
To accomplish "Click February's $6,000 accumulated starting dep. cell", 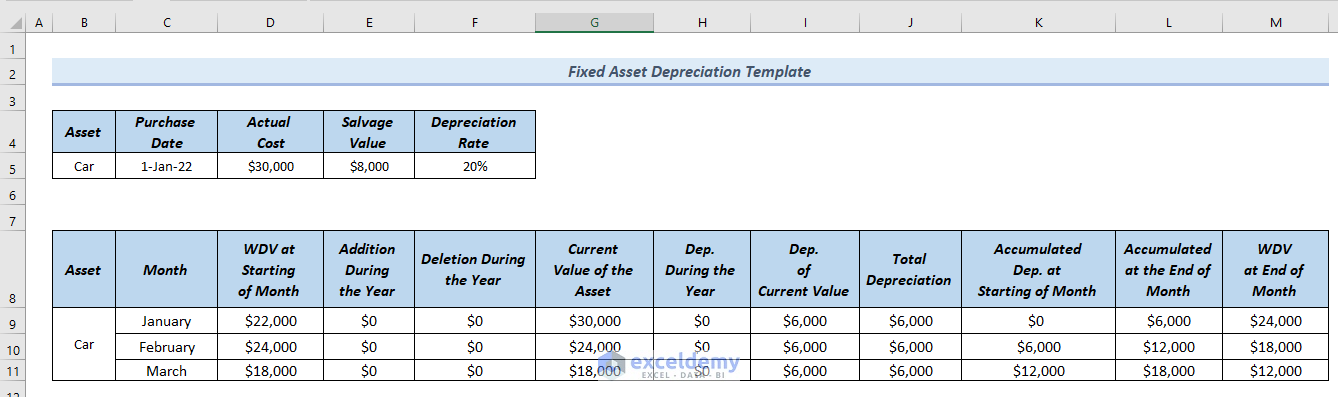I will 1039,347.
